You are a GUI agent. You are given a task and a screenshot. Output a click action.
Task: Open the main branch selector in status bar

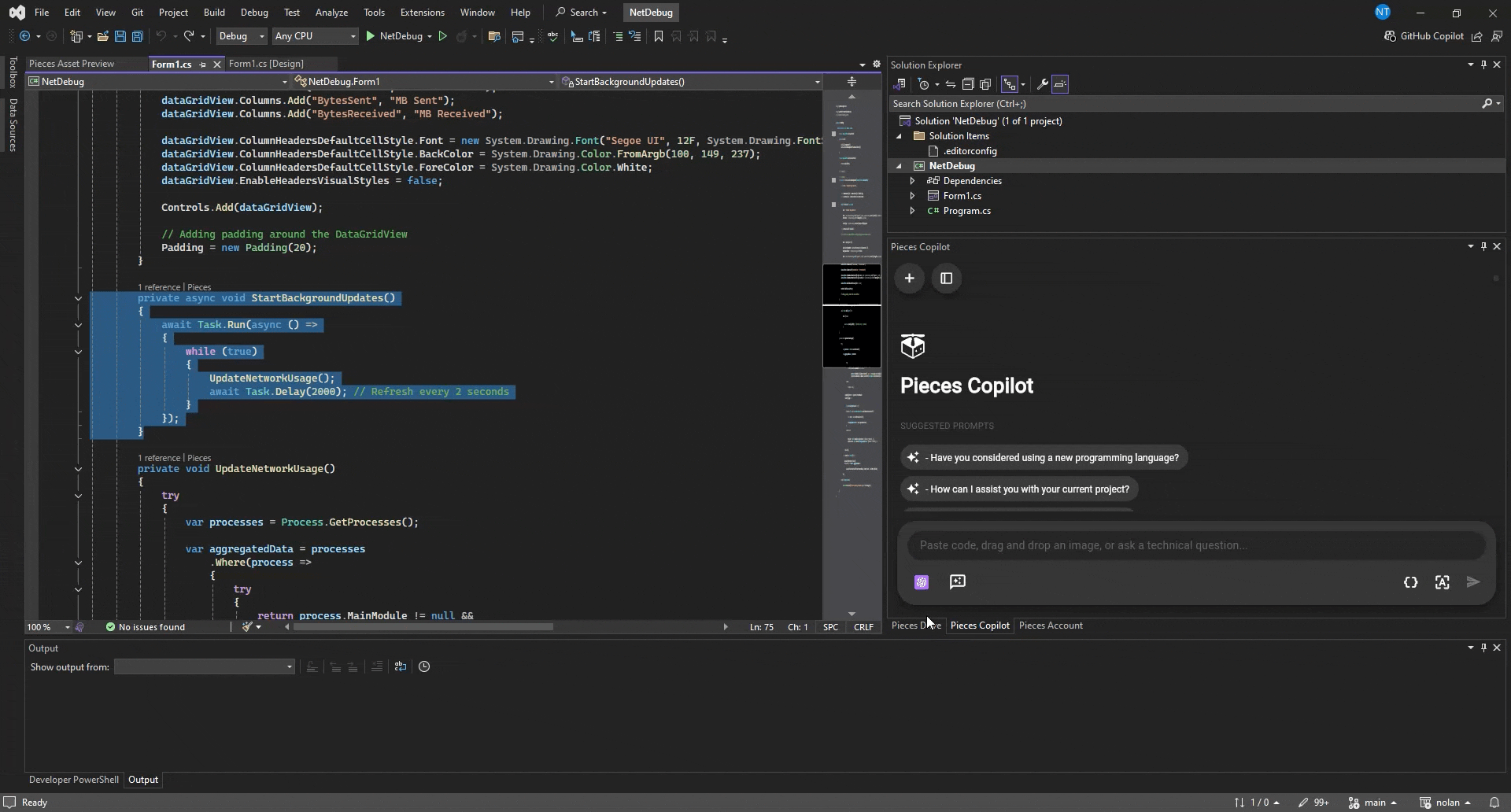coord(1372,803)
